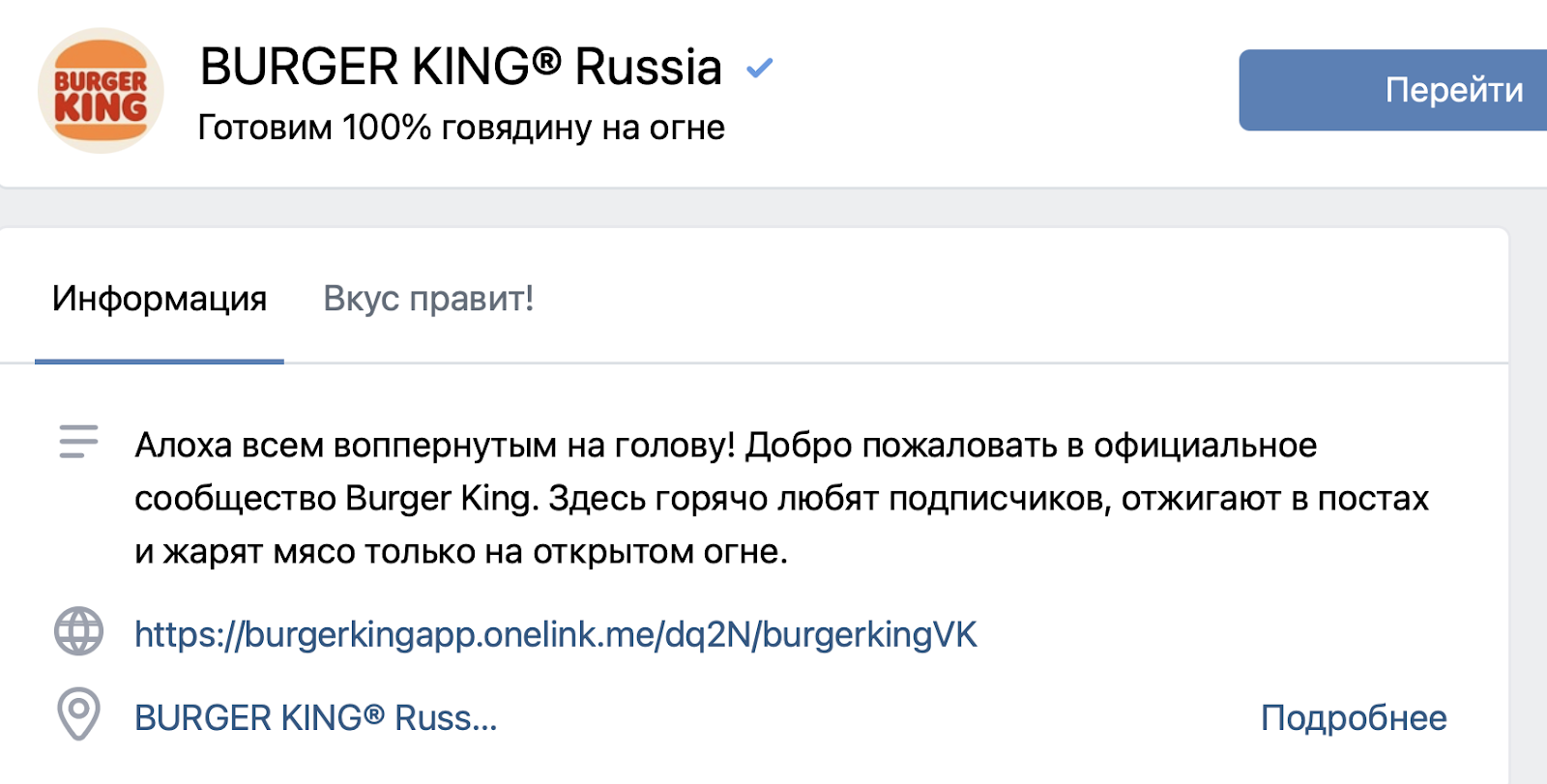Click the description line starting with сообщество
The height and width of the screenshot is (784, 1547).
(781, 499)
